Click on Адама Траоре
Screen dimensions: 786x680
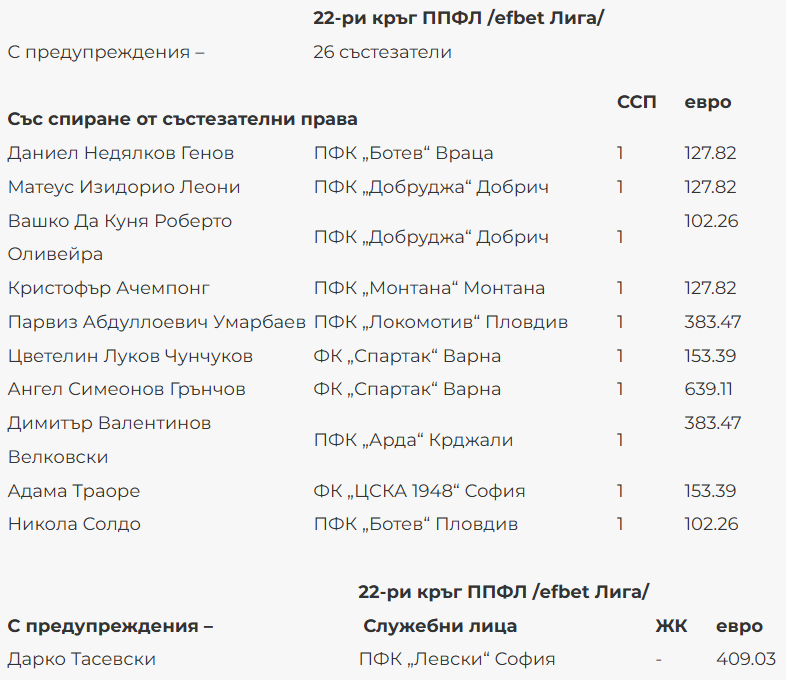click(x=74, y=491)
